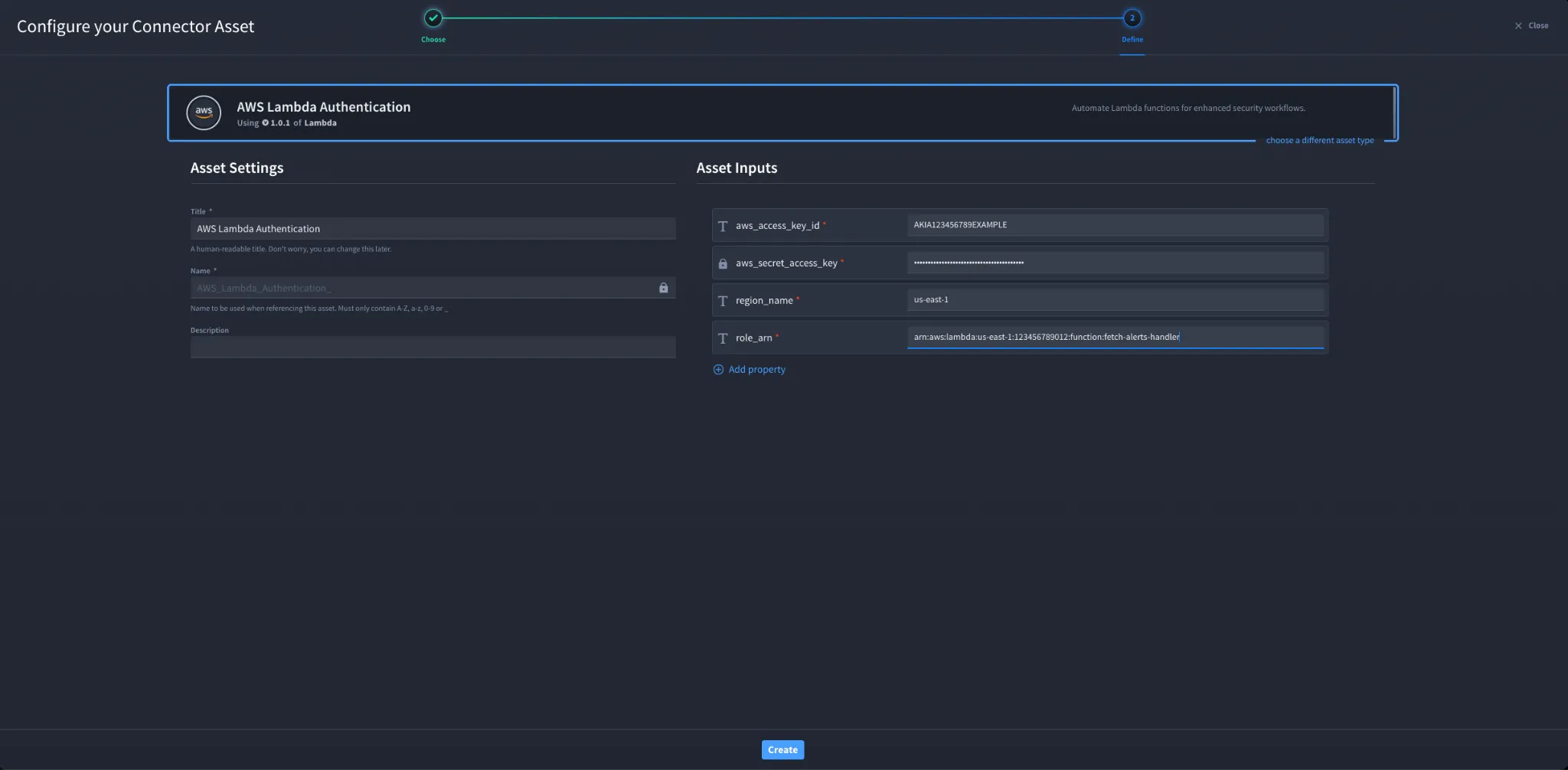The width and height of the screenshot is (1568, 770).
Task: Click the Create button
Action: point(782,749)
